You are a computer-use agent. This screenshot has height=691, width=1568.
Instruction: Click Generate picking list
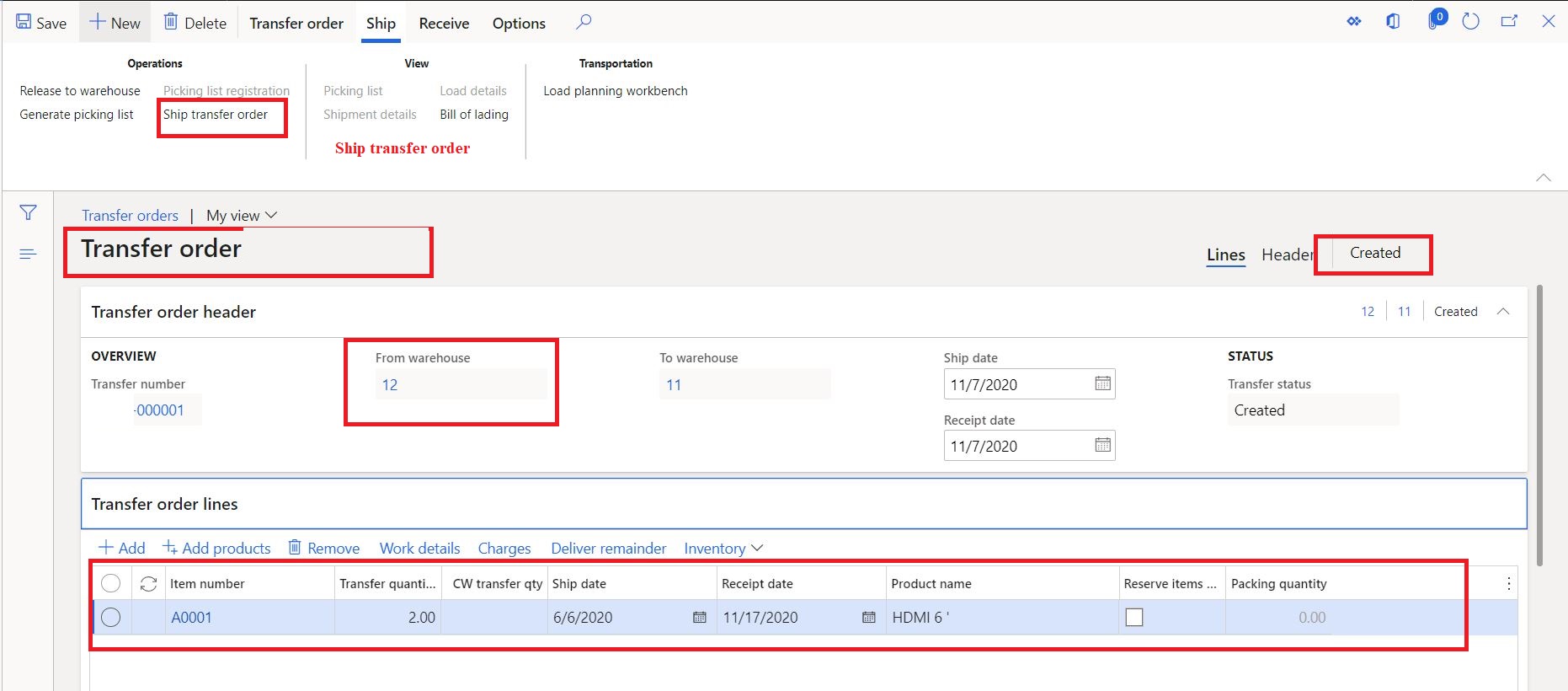coord(77,115)
